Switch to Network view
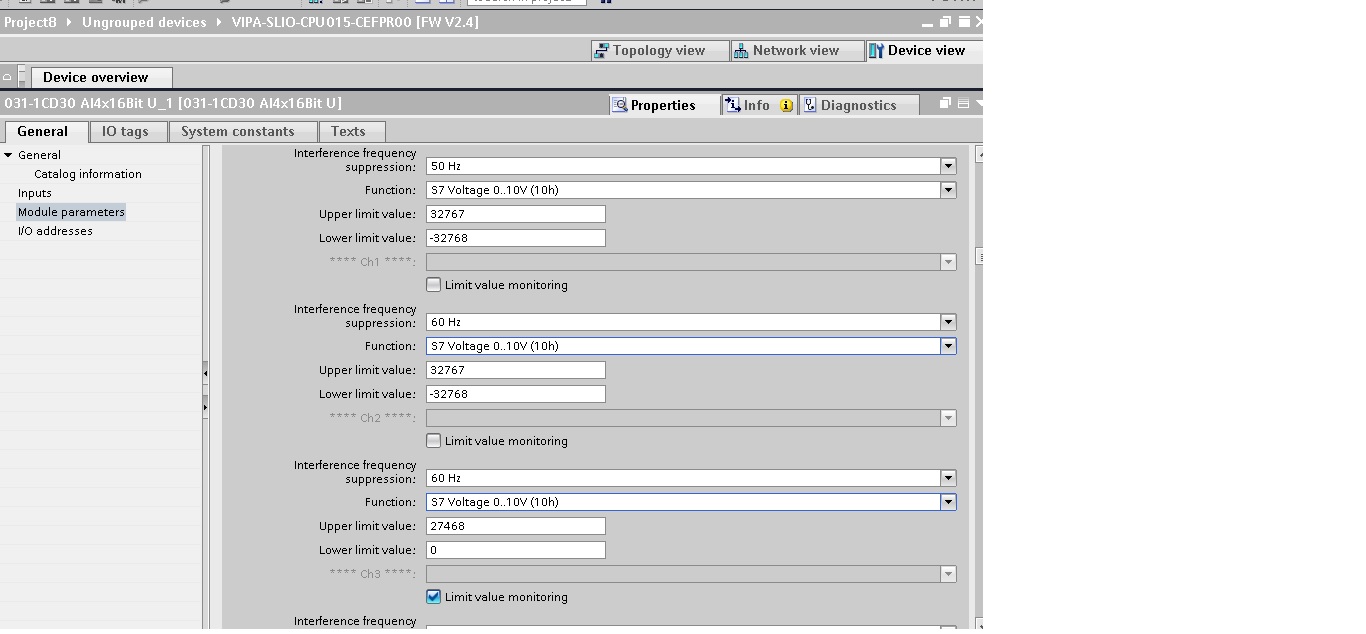Viewport: 1366px width, 634px height. coord(796,51)
